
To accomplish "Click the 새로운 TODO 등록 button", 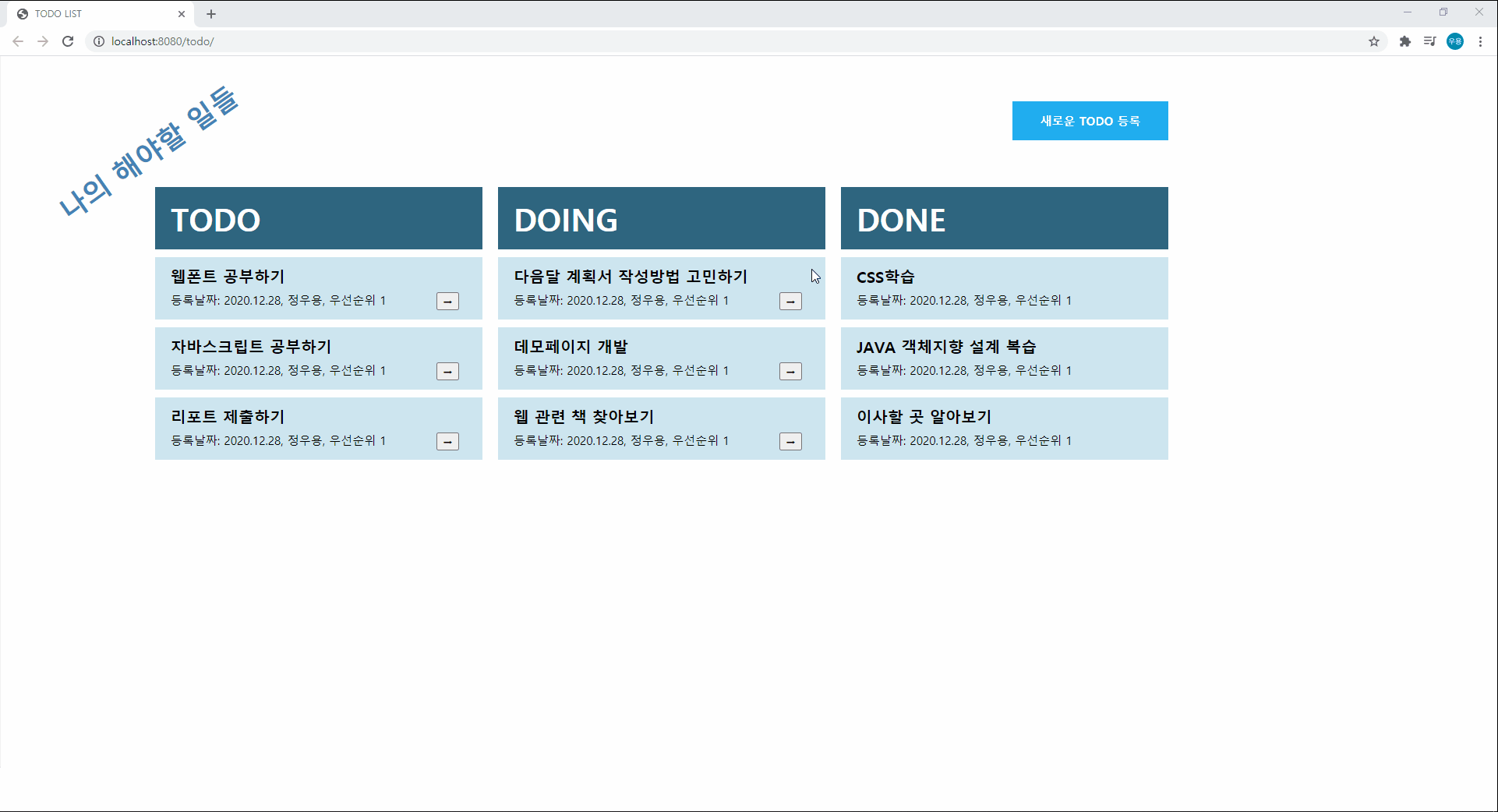I will 1090,121.
